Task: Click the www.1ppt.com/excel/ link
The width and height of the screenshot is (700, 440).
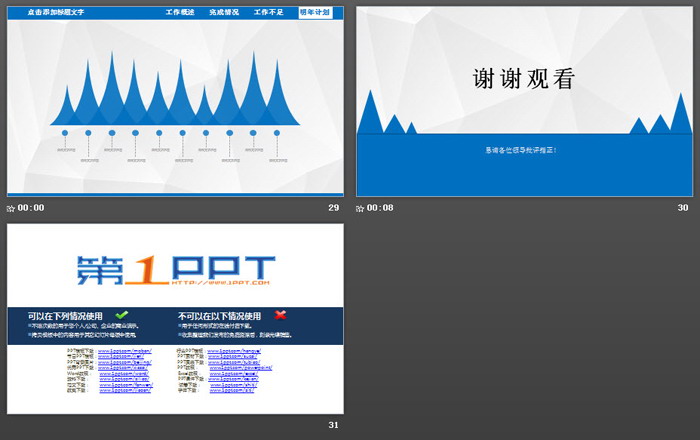Action: [x=233, y=374]
